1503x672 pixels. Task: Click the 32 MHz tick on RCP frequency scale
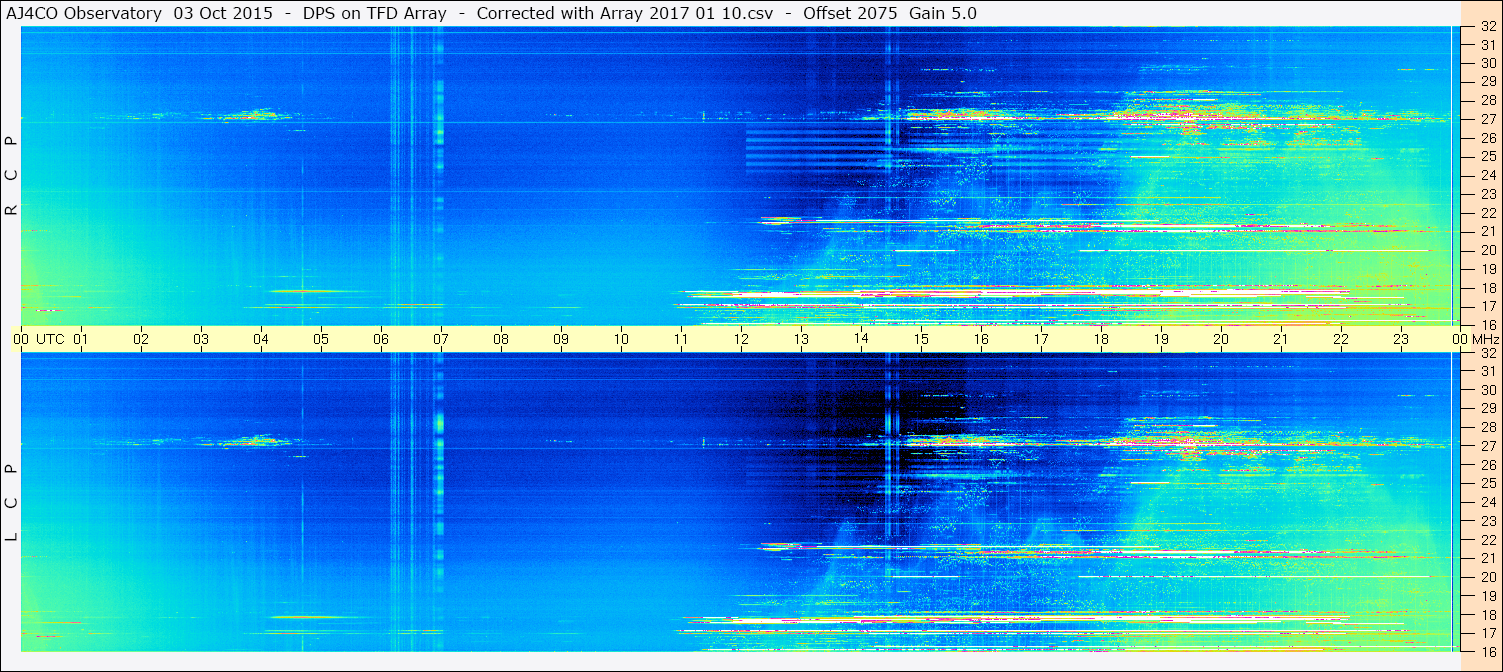[x=1487, y=27]
